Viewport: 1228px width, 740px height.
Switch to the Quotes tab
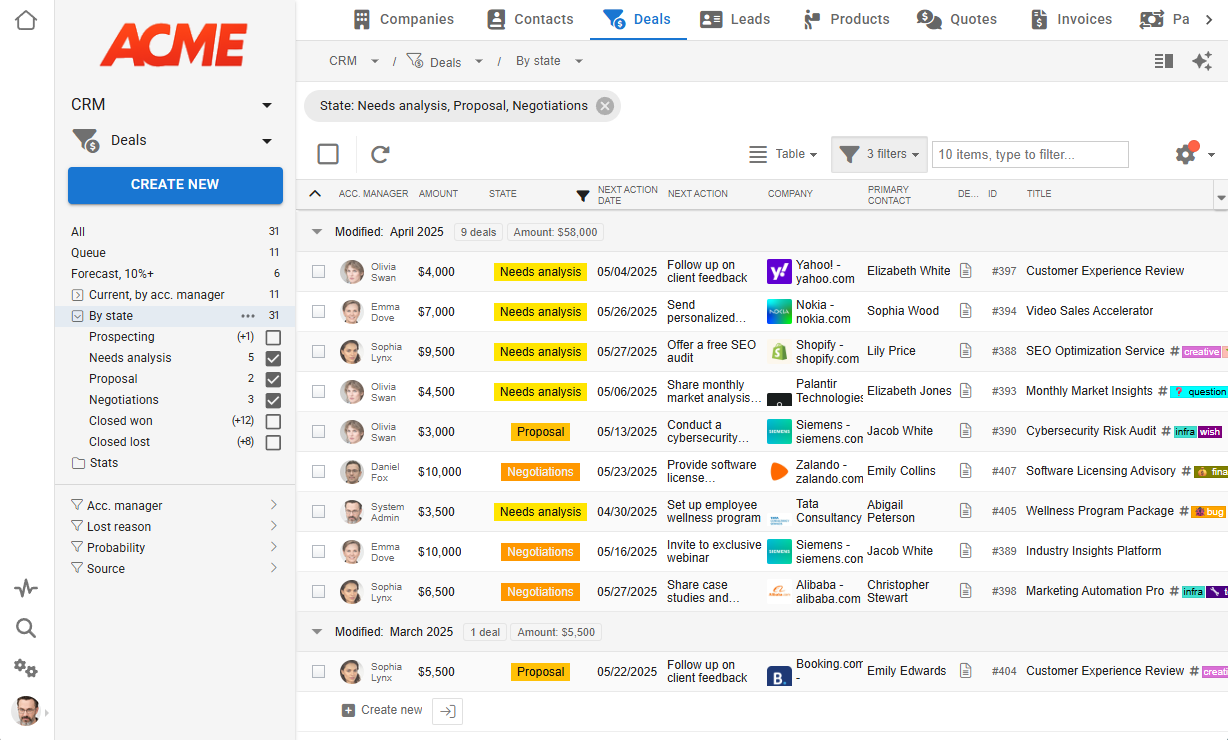tap(957, 19)
